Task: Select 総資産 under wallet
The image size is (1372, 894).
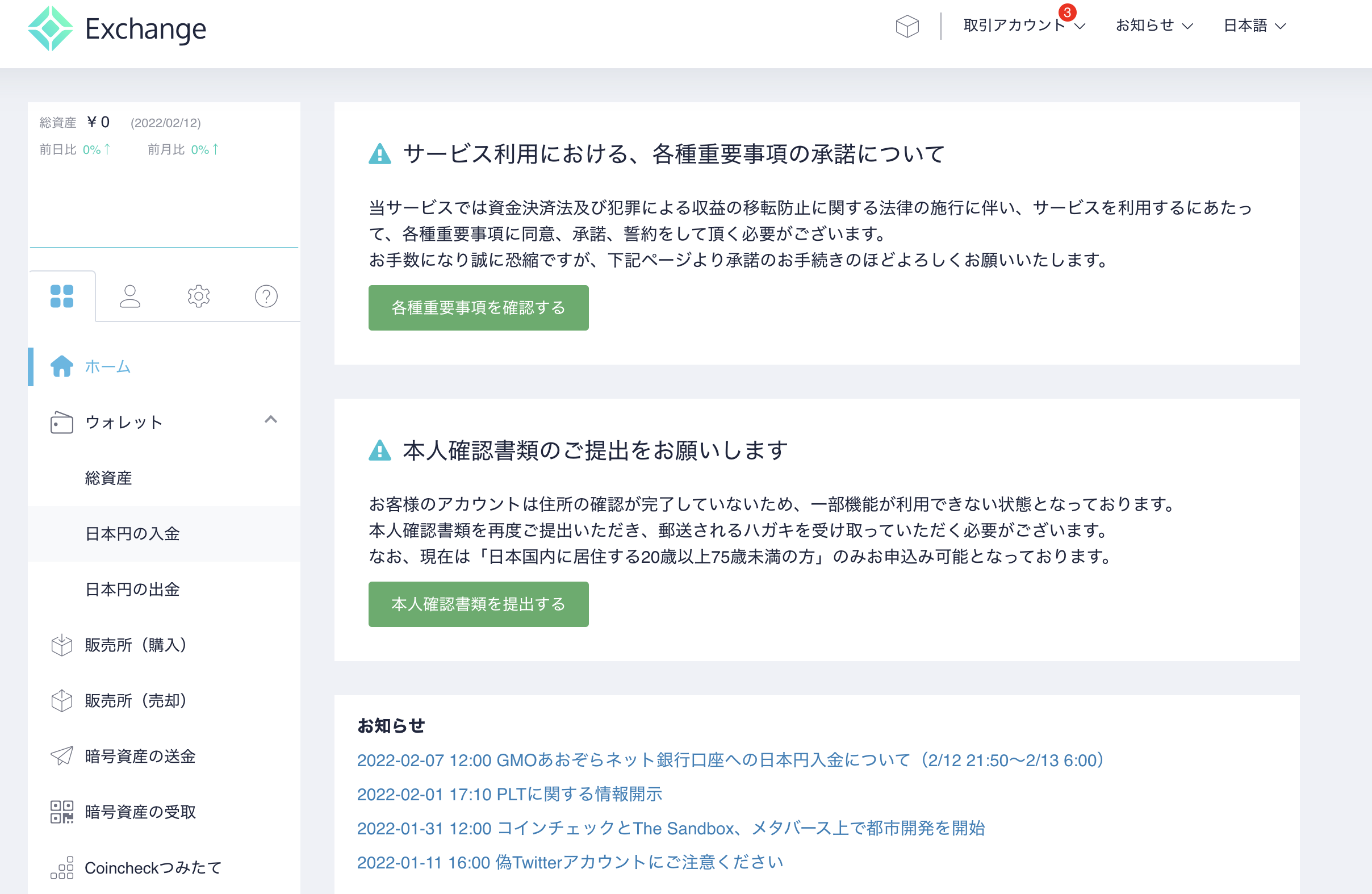Action: [108, 478]
